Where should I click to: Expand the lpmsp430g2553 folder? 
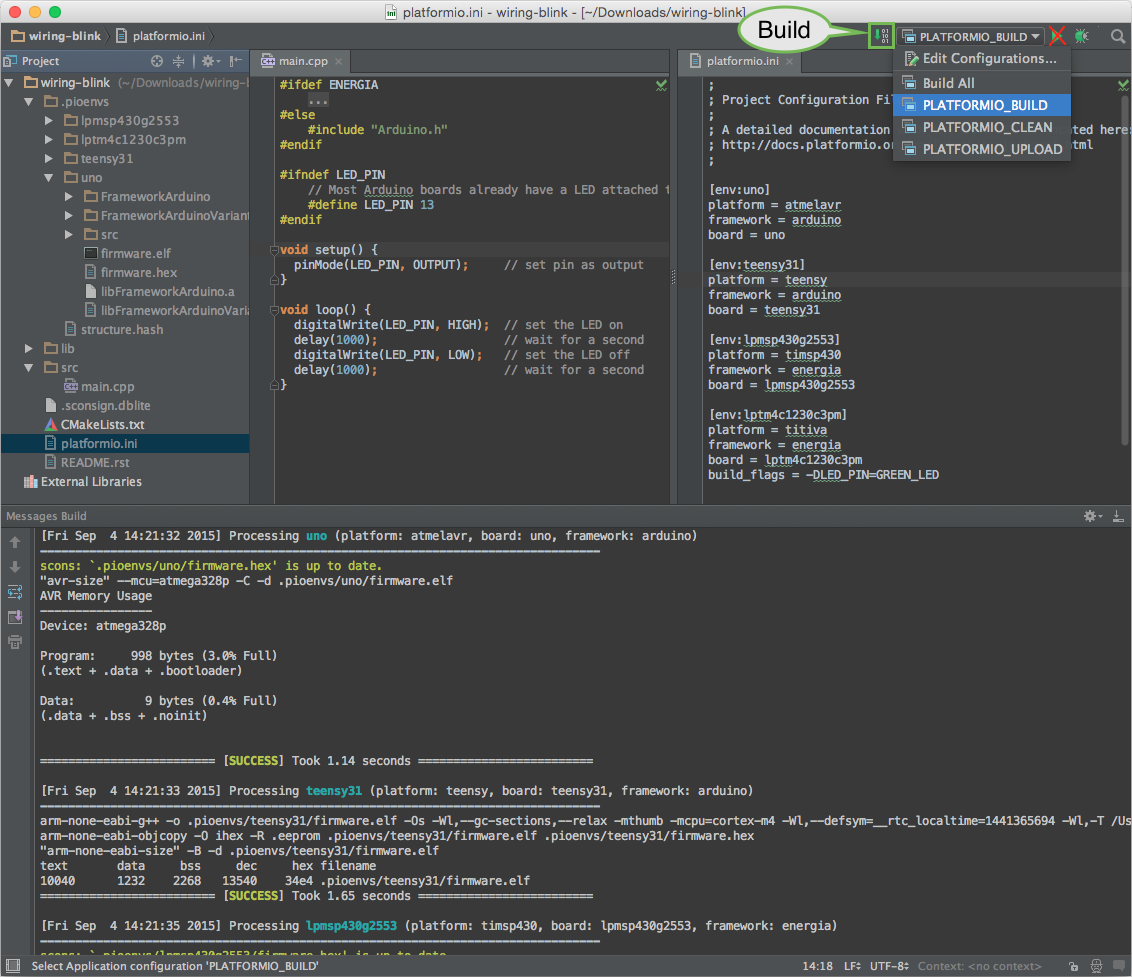48,121
